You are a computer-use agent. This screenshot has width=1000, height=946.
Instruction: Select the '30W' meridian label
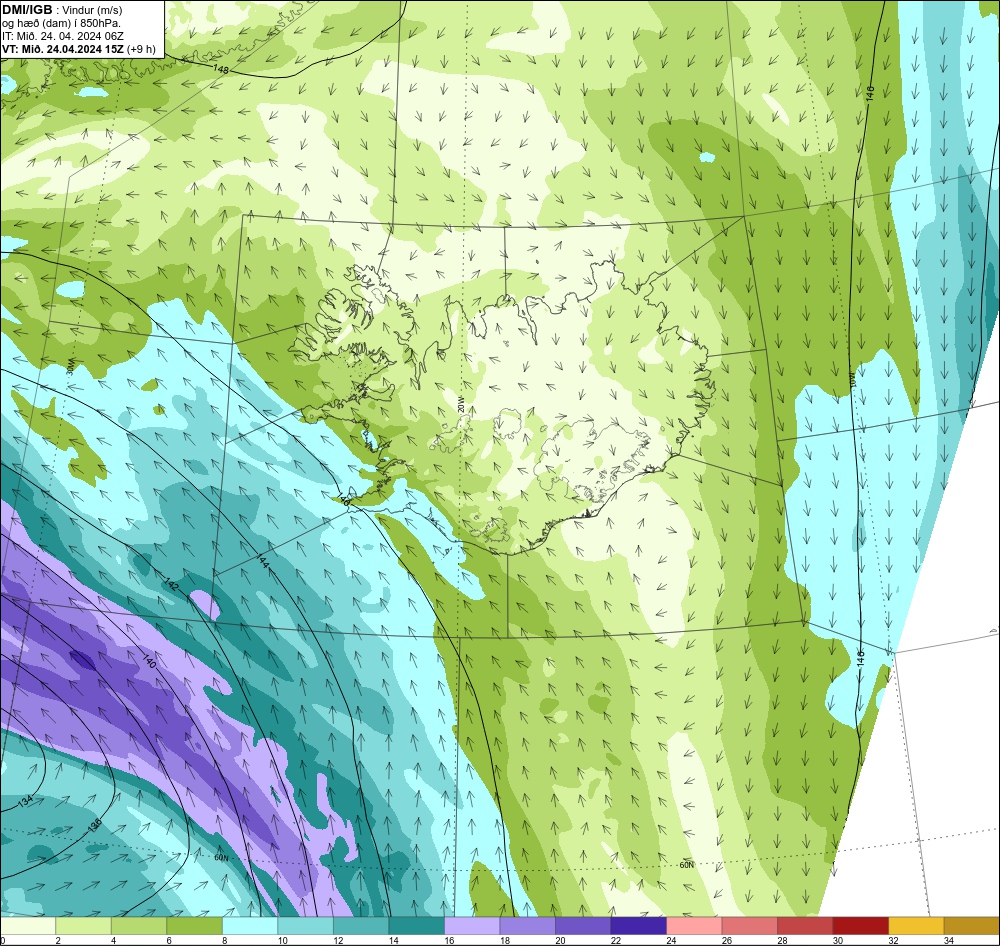pos(70,366)
